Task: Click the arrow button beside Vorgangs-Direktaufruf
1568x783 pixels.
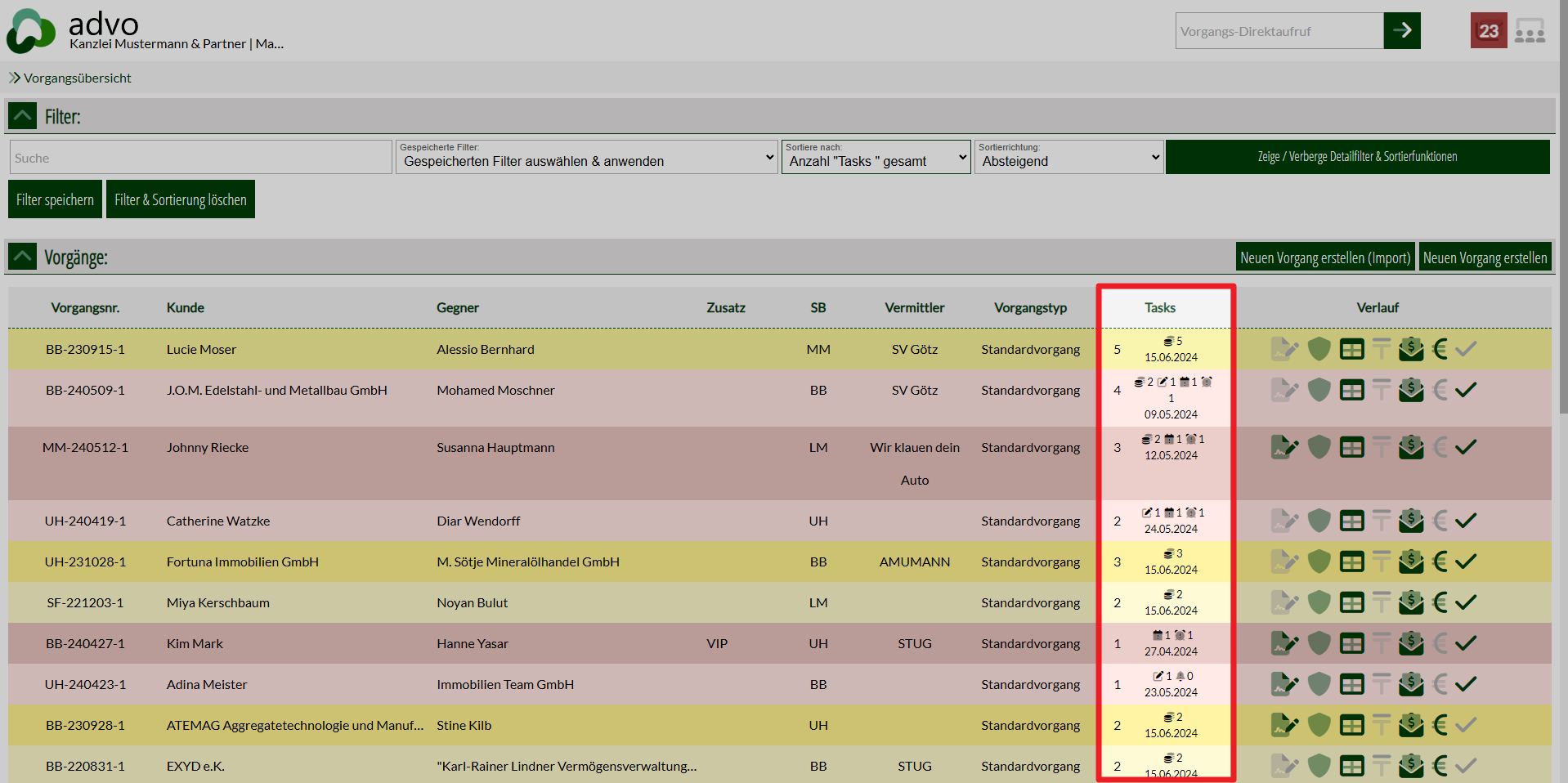Action: tap(1402, 31)
